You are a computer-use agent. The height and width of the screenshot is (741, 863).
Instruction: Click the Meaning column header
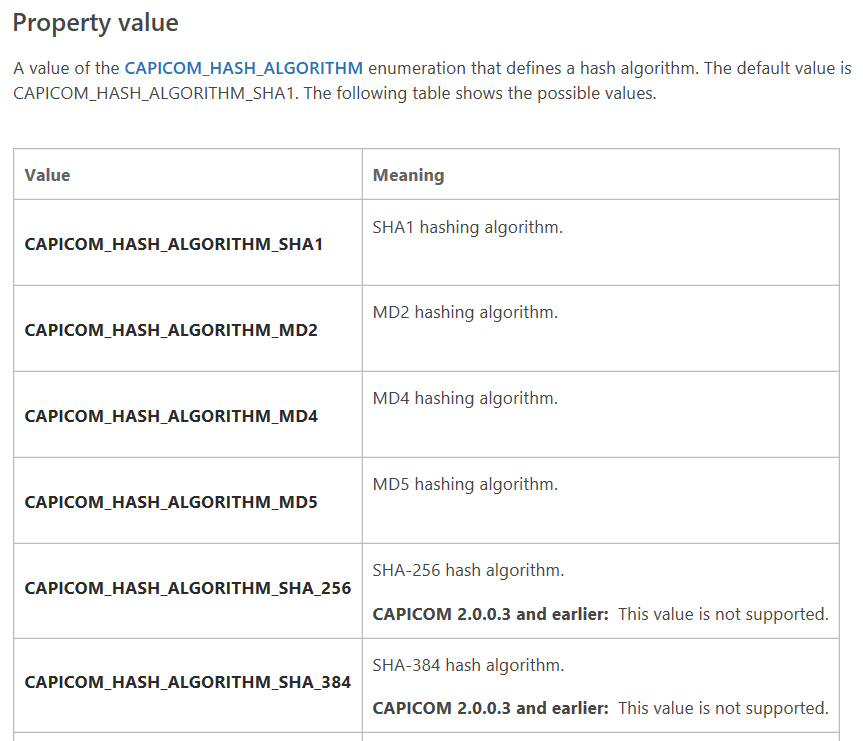pyautogui.click(x=408, y=175)
